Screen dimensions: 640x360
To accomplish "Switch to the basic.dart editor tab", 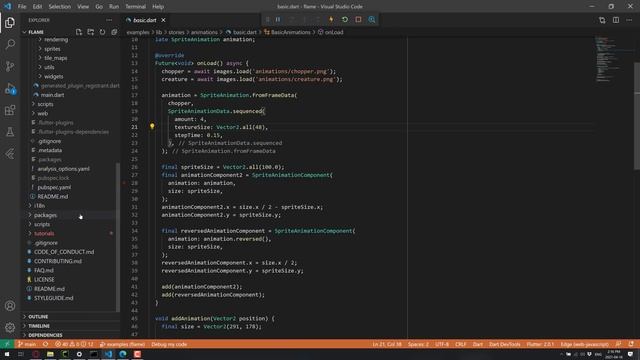I will click(145, 20).
